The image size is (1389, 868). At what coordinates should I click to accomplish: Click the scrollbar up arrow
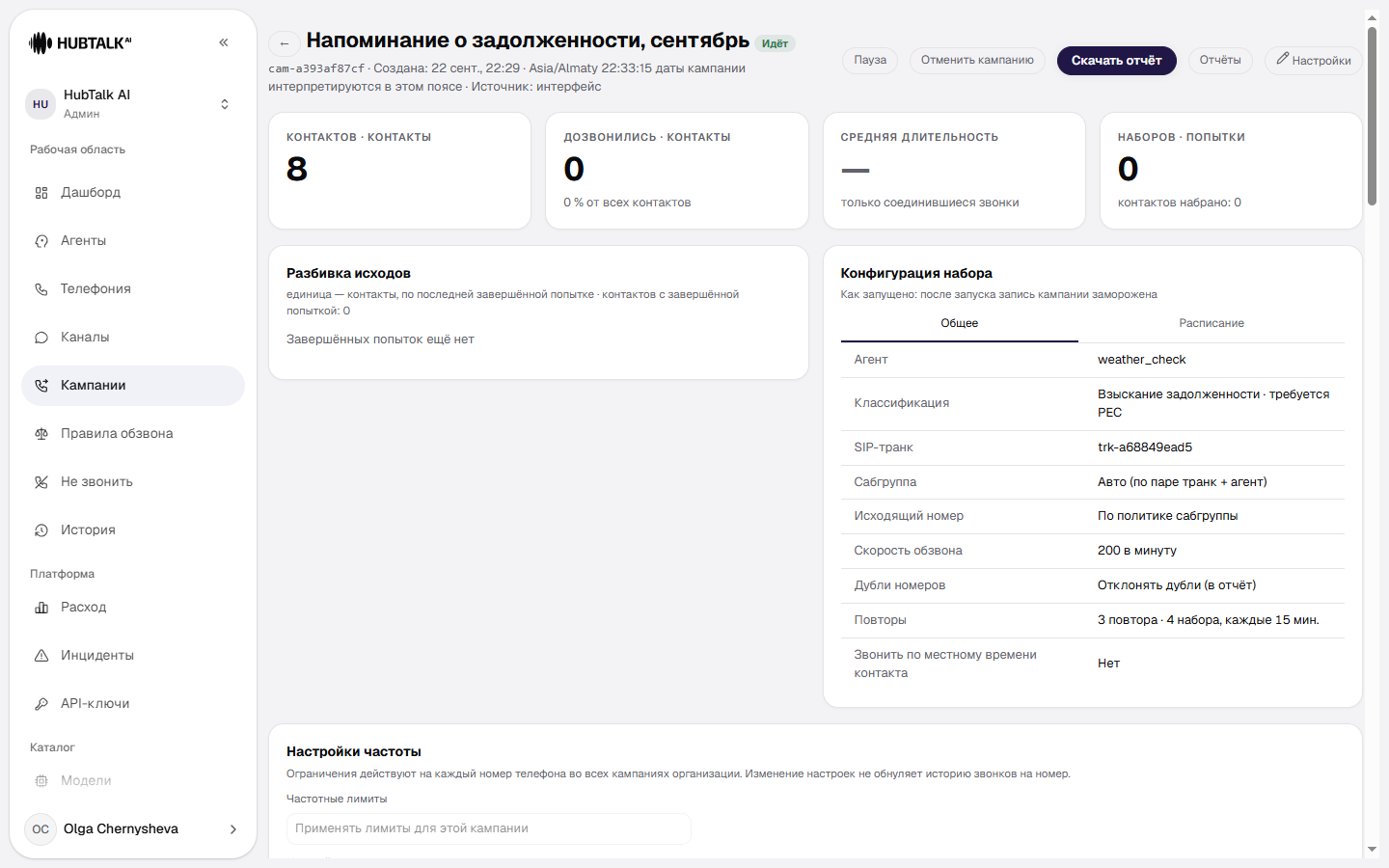tap(1372, 17)
